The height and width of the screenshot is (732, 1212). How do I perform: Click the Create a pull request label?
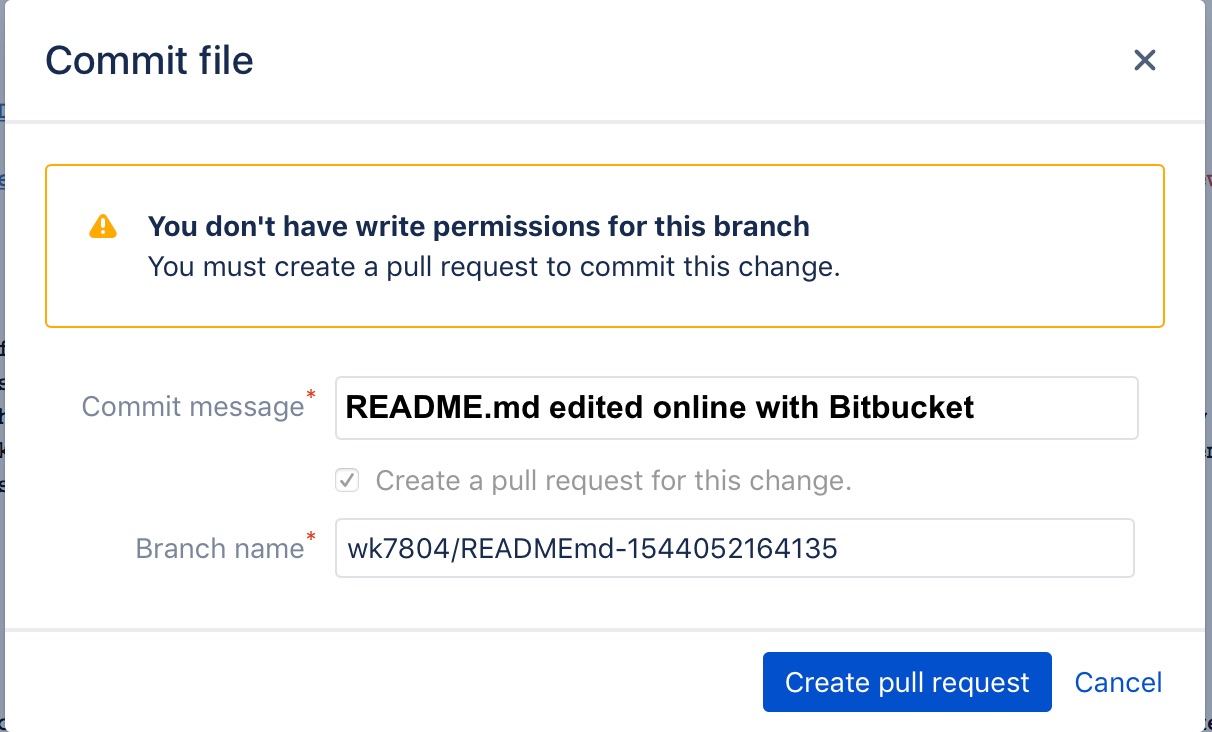pyautogui.click(x=613, y=480)
